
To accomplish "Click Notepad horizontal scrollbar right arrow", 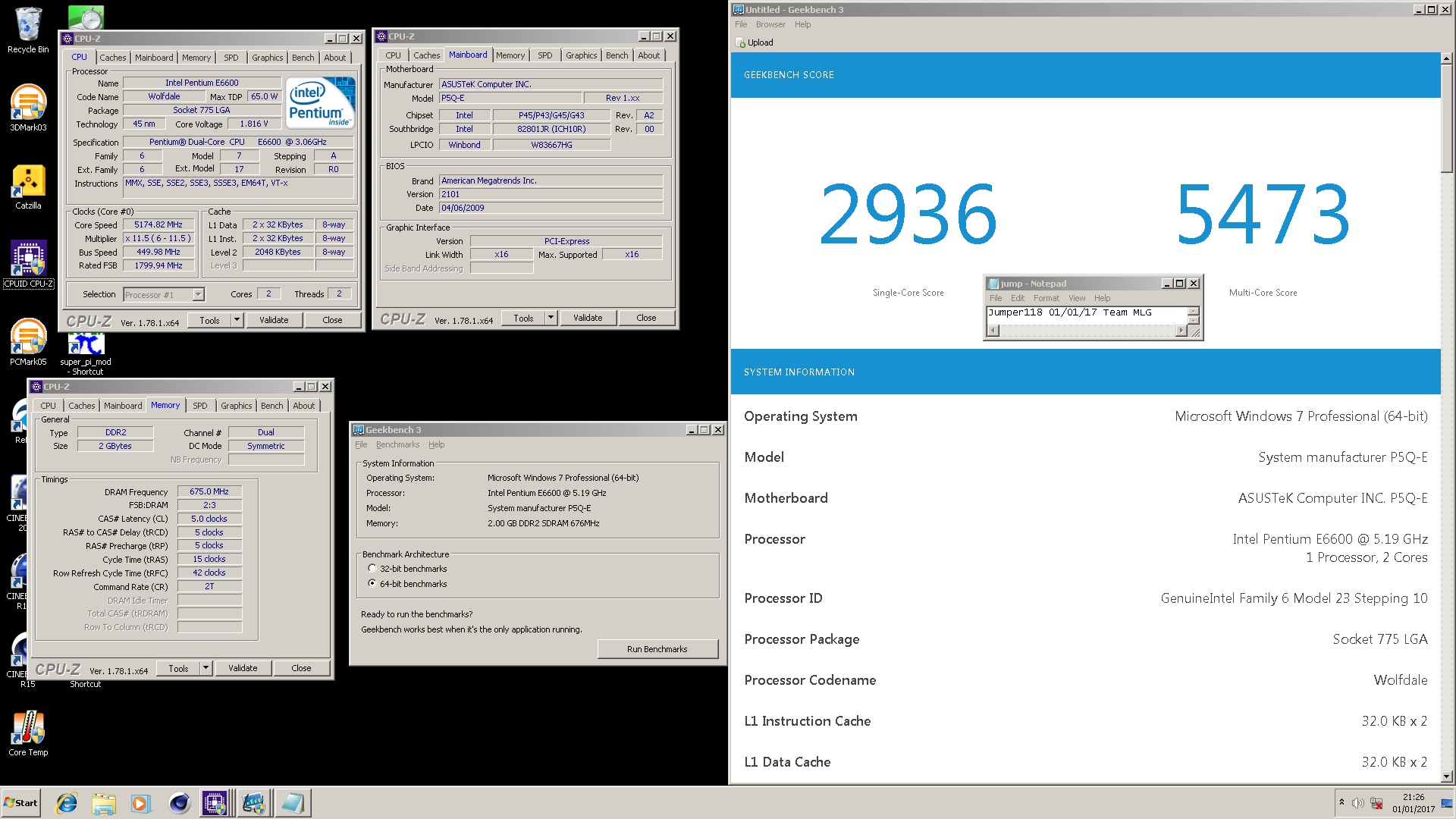I will pos(1181,331).
